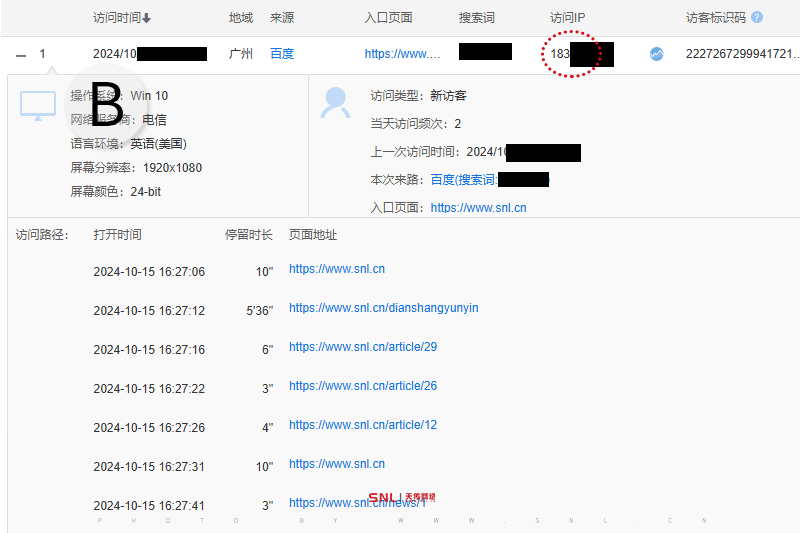Collapse visitor row 1 with the minus icon
Viewport: 800px width, 533px height.
click(x=21, y=54)
